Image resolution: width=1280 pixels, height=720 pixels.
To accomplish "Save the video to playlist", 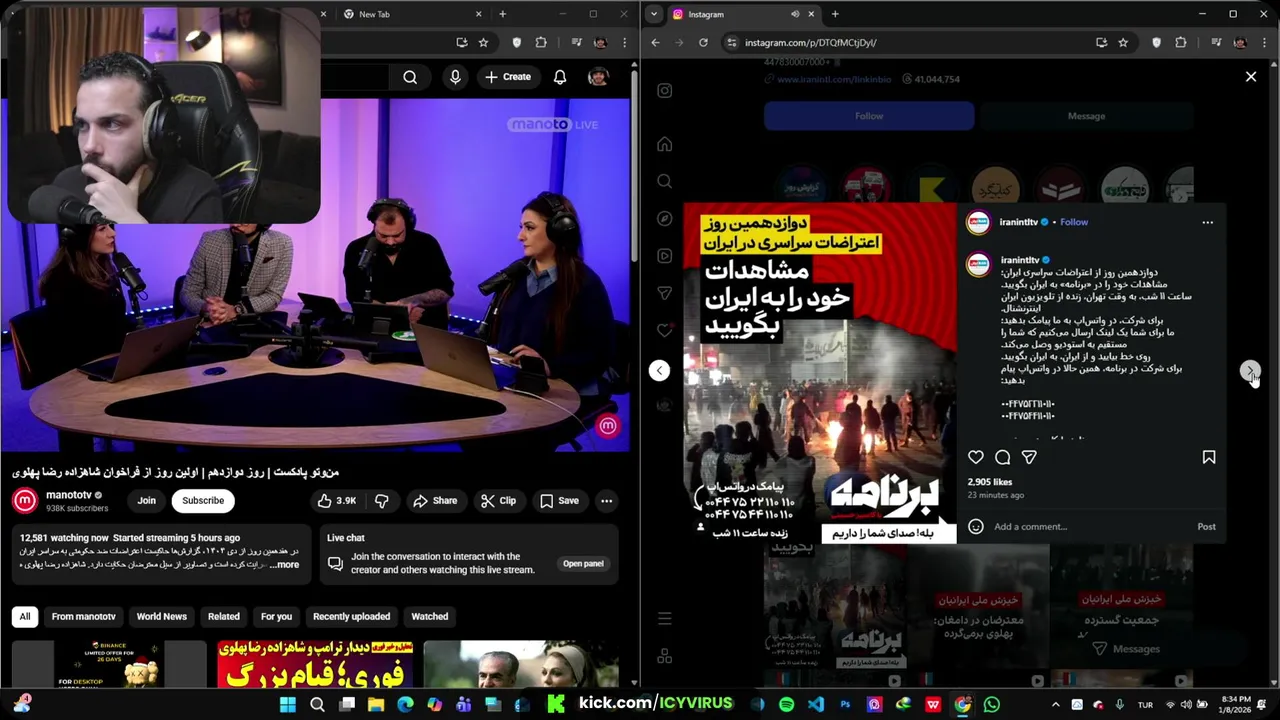I will [x=559, y=501].
